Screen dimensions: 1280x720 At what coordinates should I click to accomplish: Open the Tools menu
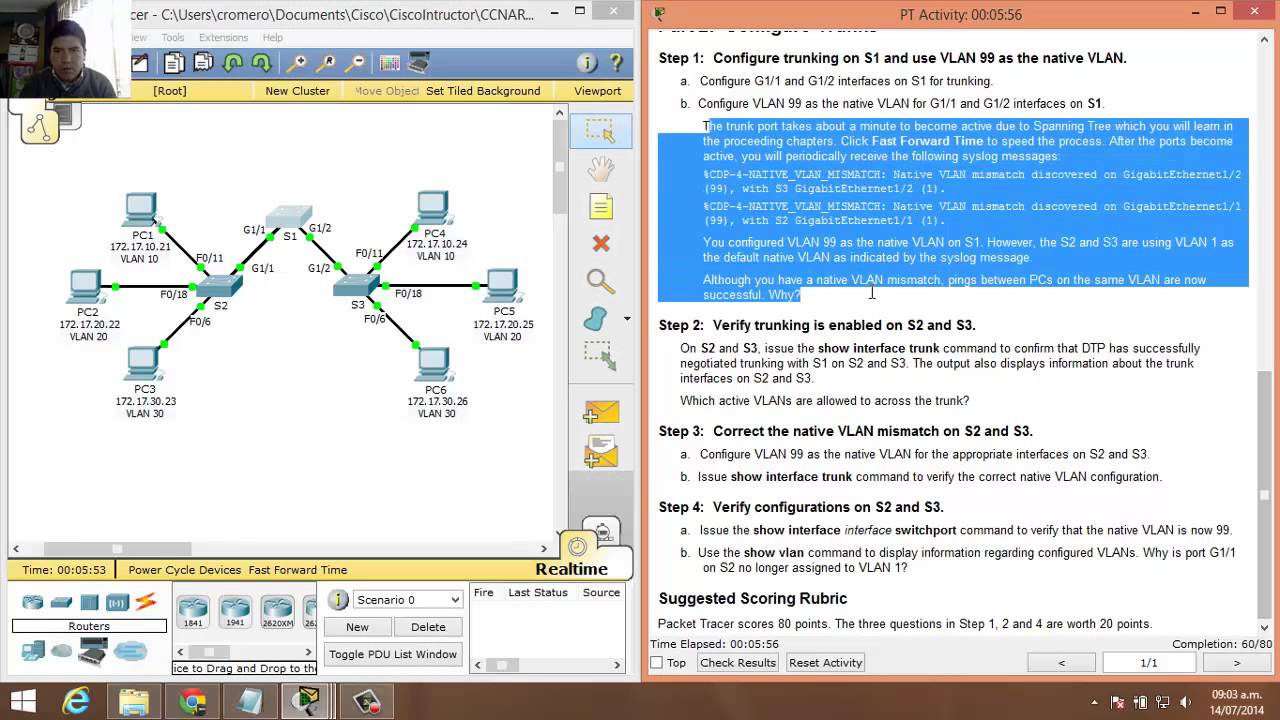pos(173,38)
